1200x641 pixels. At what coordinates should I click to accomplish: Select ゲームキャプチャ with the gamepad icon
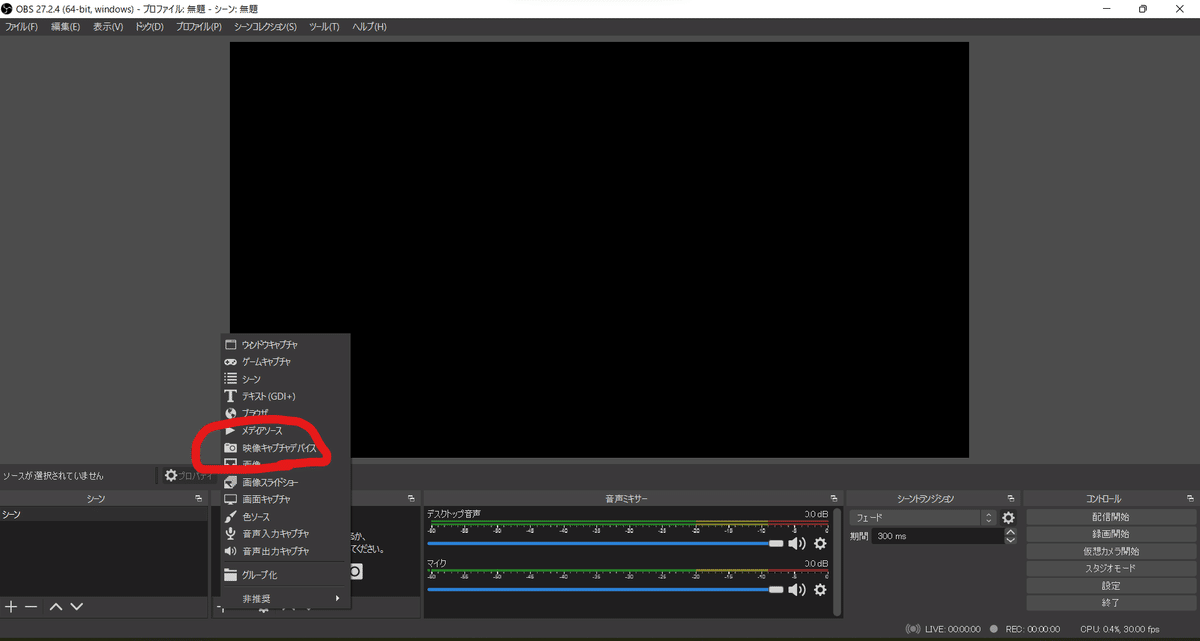point(285,361)
